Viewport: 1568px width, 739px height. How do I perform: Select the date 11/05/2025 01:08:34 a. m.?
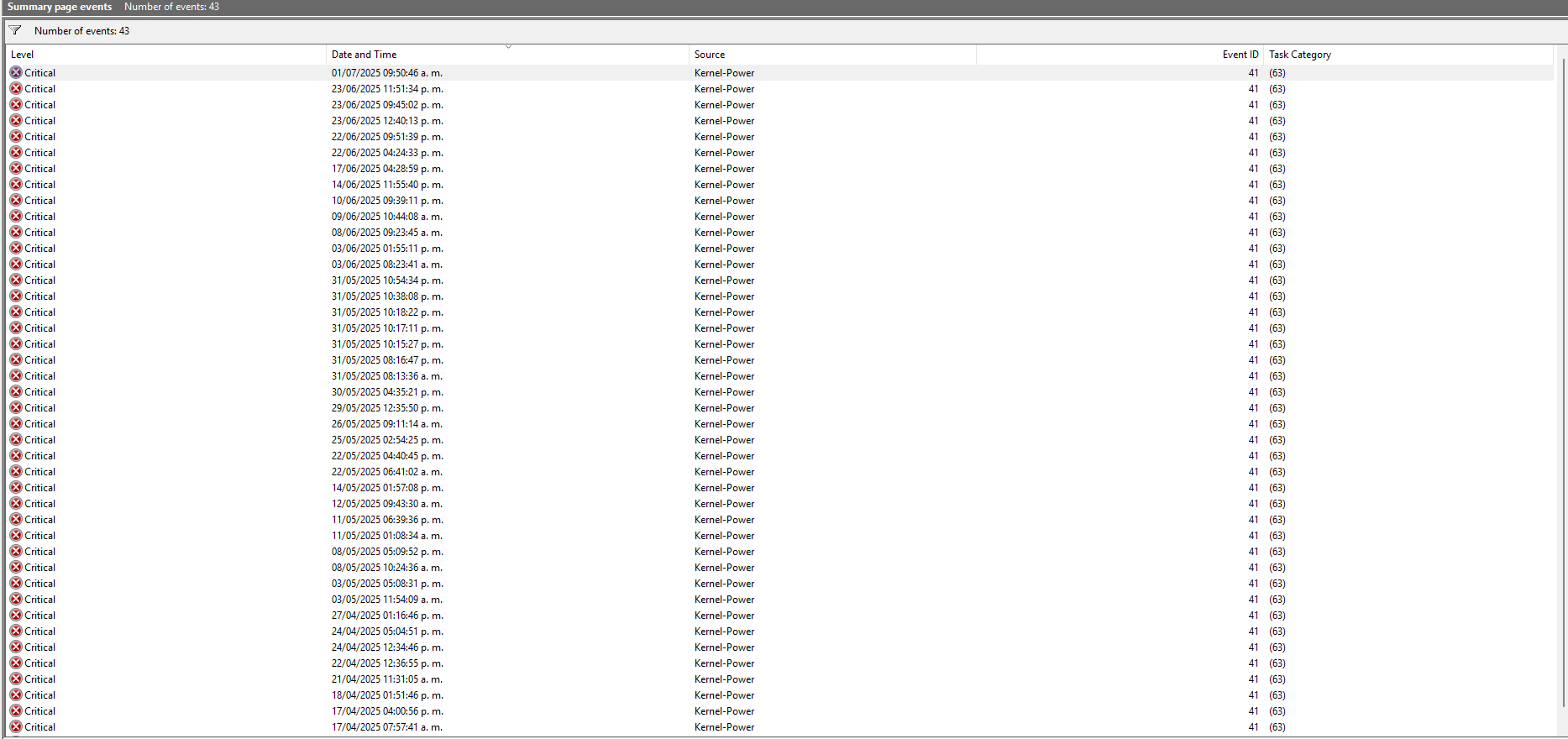(x=387, y=536)
